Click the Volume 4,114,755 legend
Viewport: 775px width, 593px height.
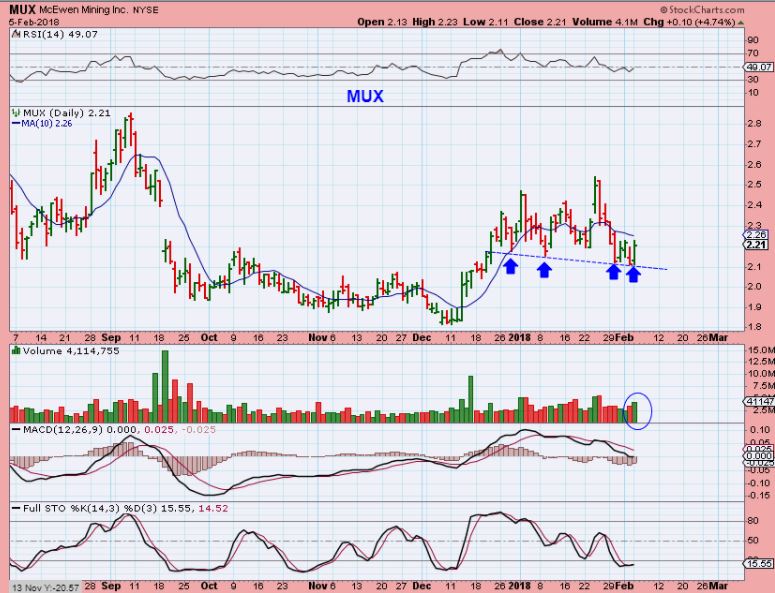(71, 351)
